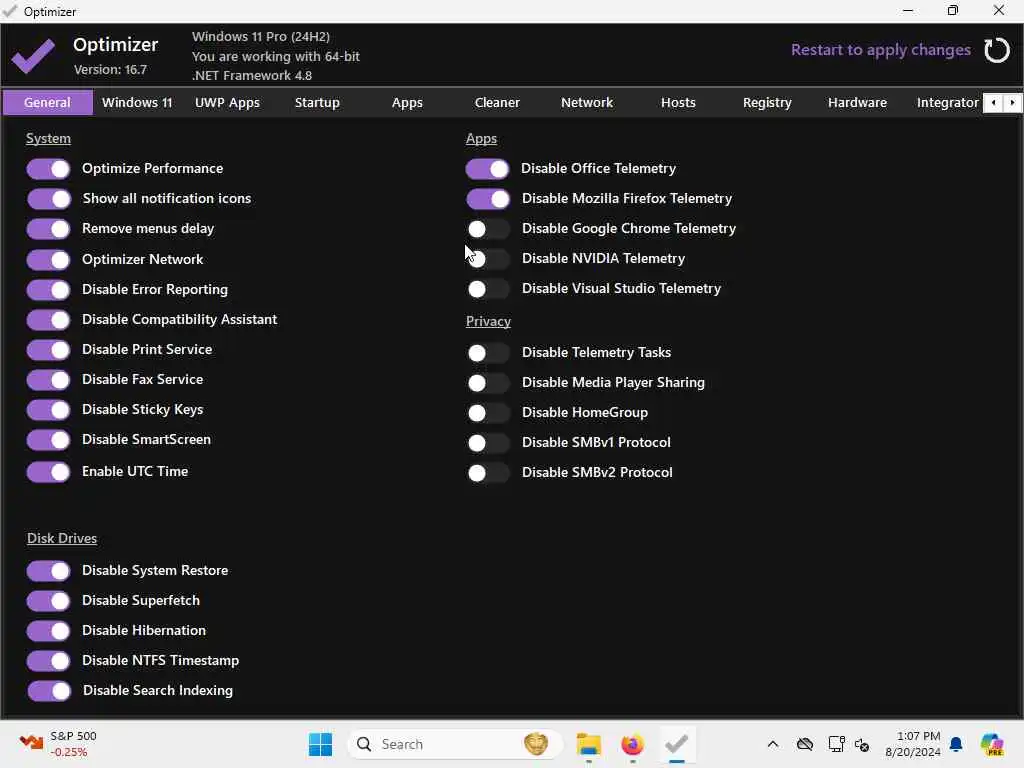
Task: Select the General tab
Action: point(48,103)
